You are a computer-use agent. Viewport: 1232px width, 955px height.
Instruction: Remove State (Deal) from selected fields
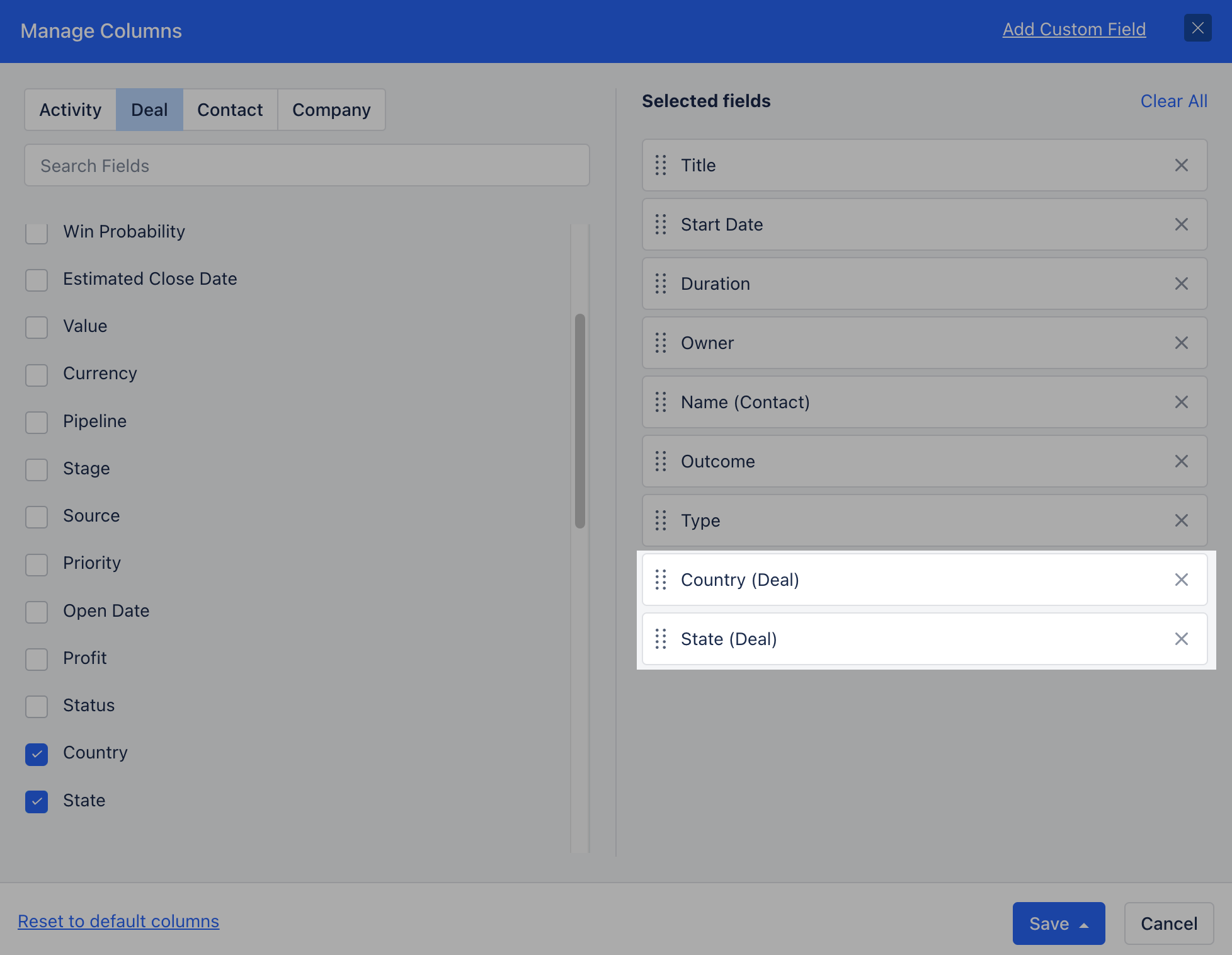point(1181,639)
